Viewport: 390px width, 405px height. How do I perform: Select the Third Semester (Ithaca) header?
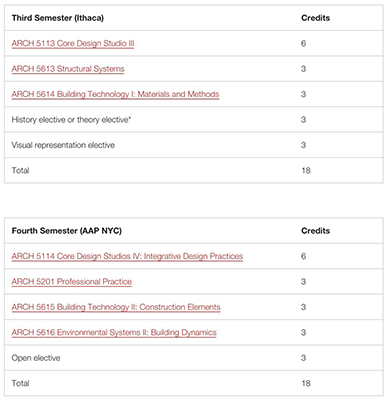[x=58, y=18]
